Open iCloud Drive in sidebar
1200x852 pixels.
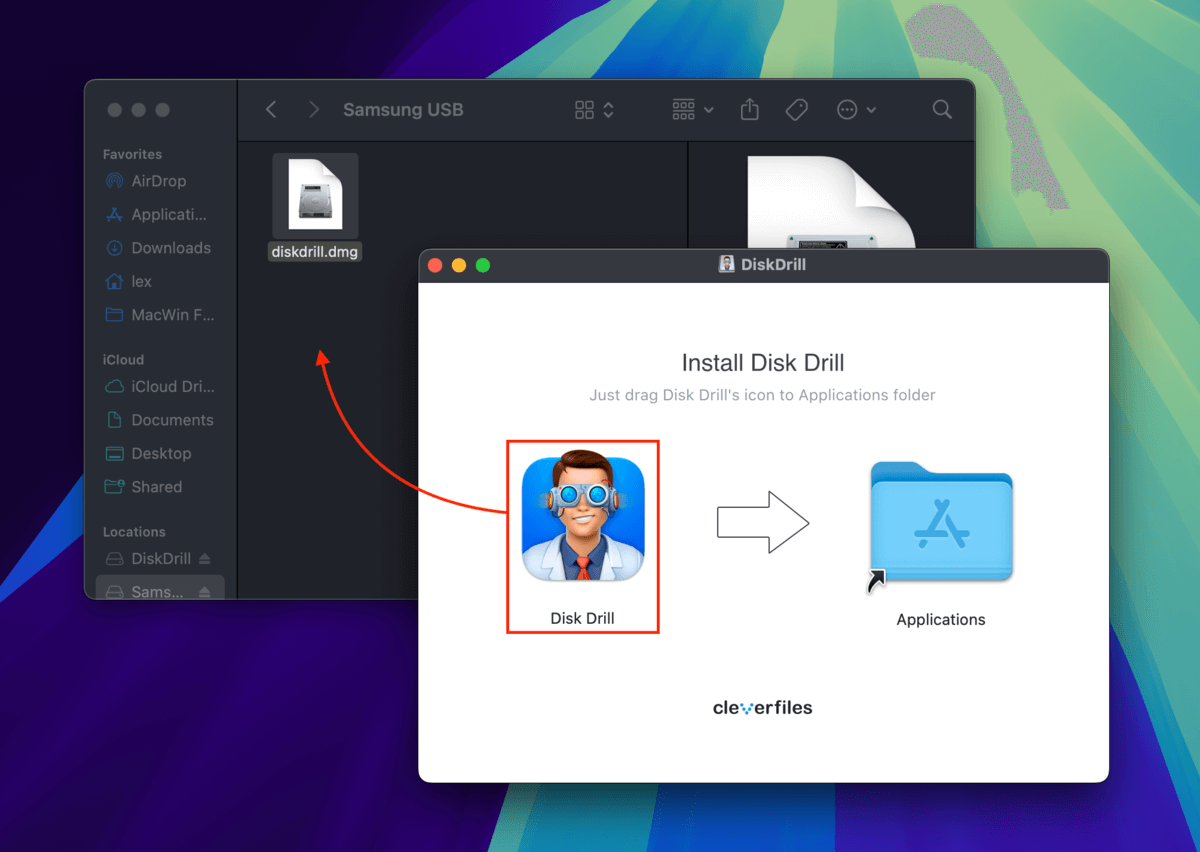[160, 386]
